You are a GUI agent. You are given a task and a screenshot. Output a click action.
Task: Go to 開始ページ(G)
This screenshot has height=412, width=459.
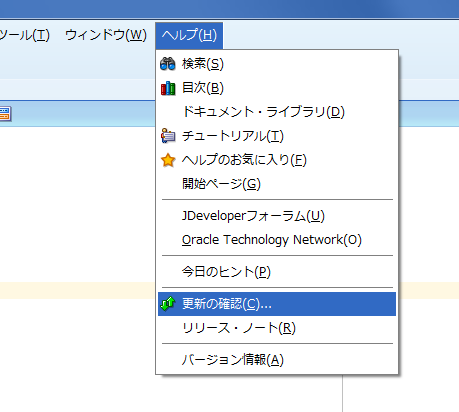pos(277,184)
